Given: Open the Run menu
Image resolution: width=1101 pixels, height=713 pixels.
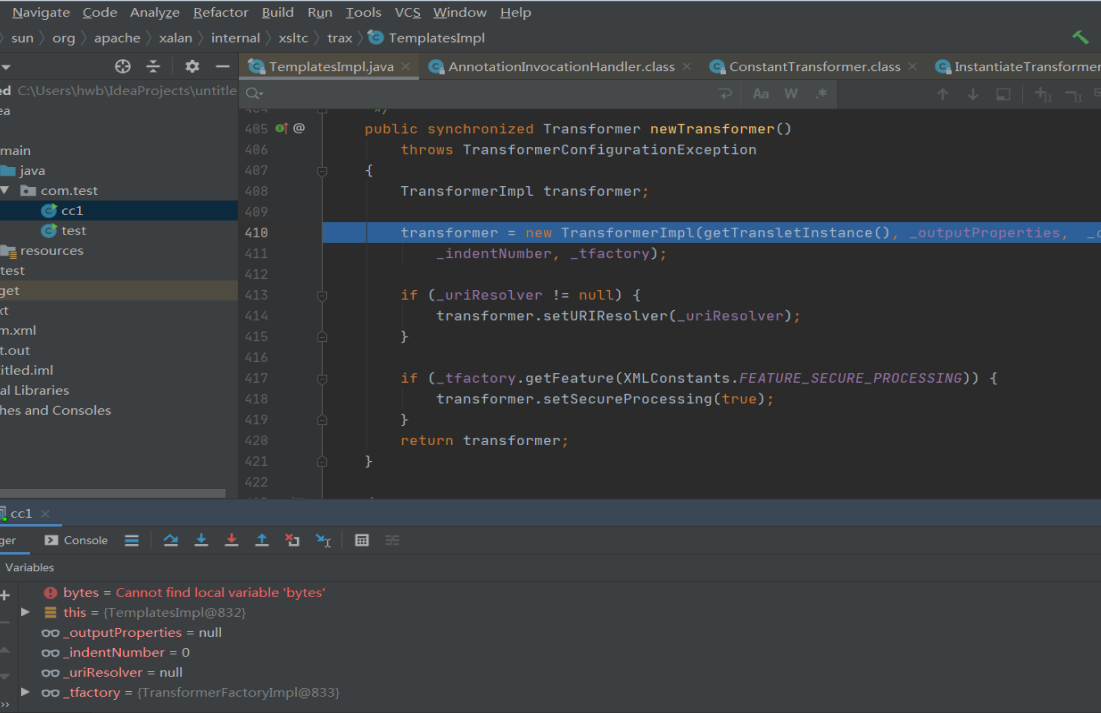Looking at the screenshot, I should pos(319,13).
